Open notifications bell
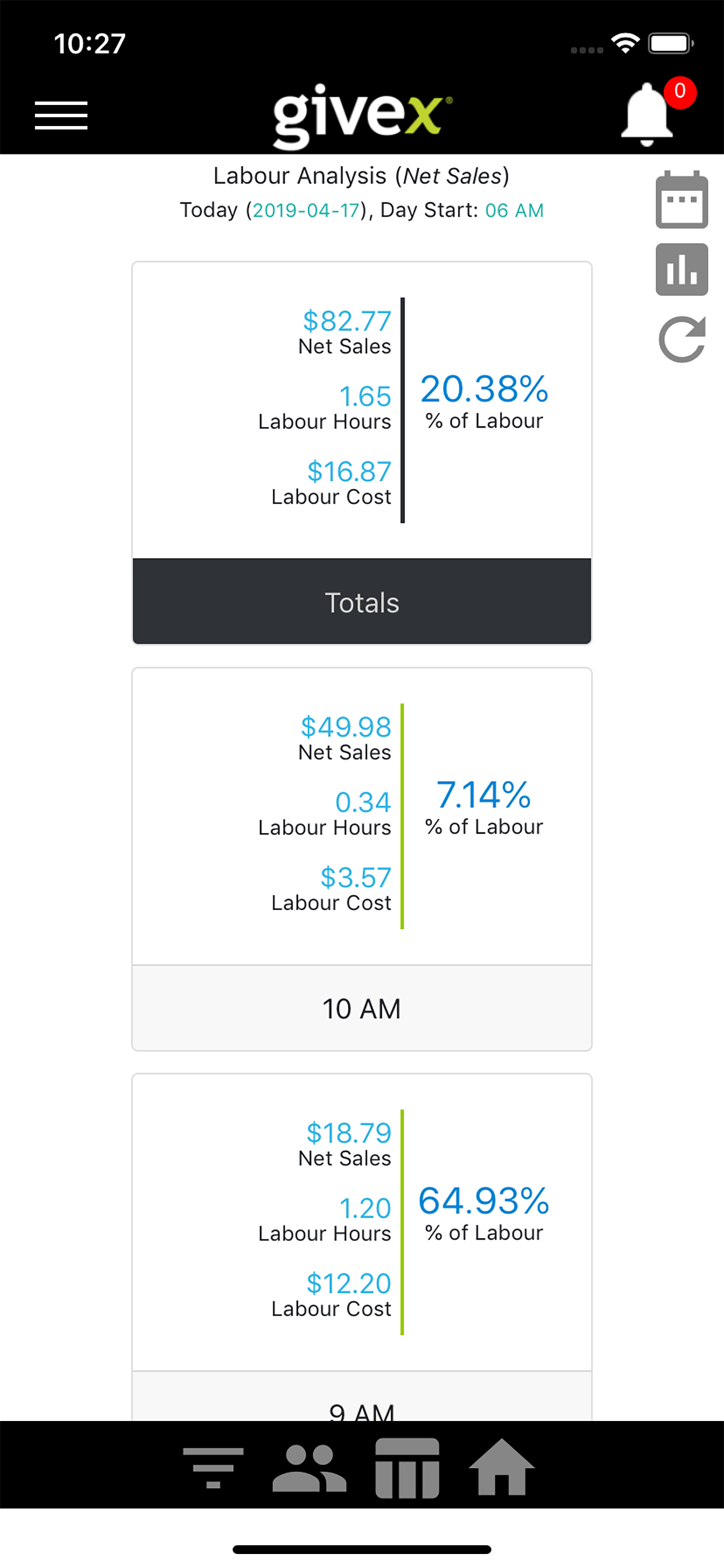Image resolution: width=724 pixels, height=1568 pixels. (x=646, y=114)
